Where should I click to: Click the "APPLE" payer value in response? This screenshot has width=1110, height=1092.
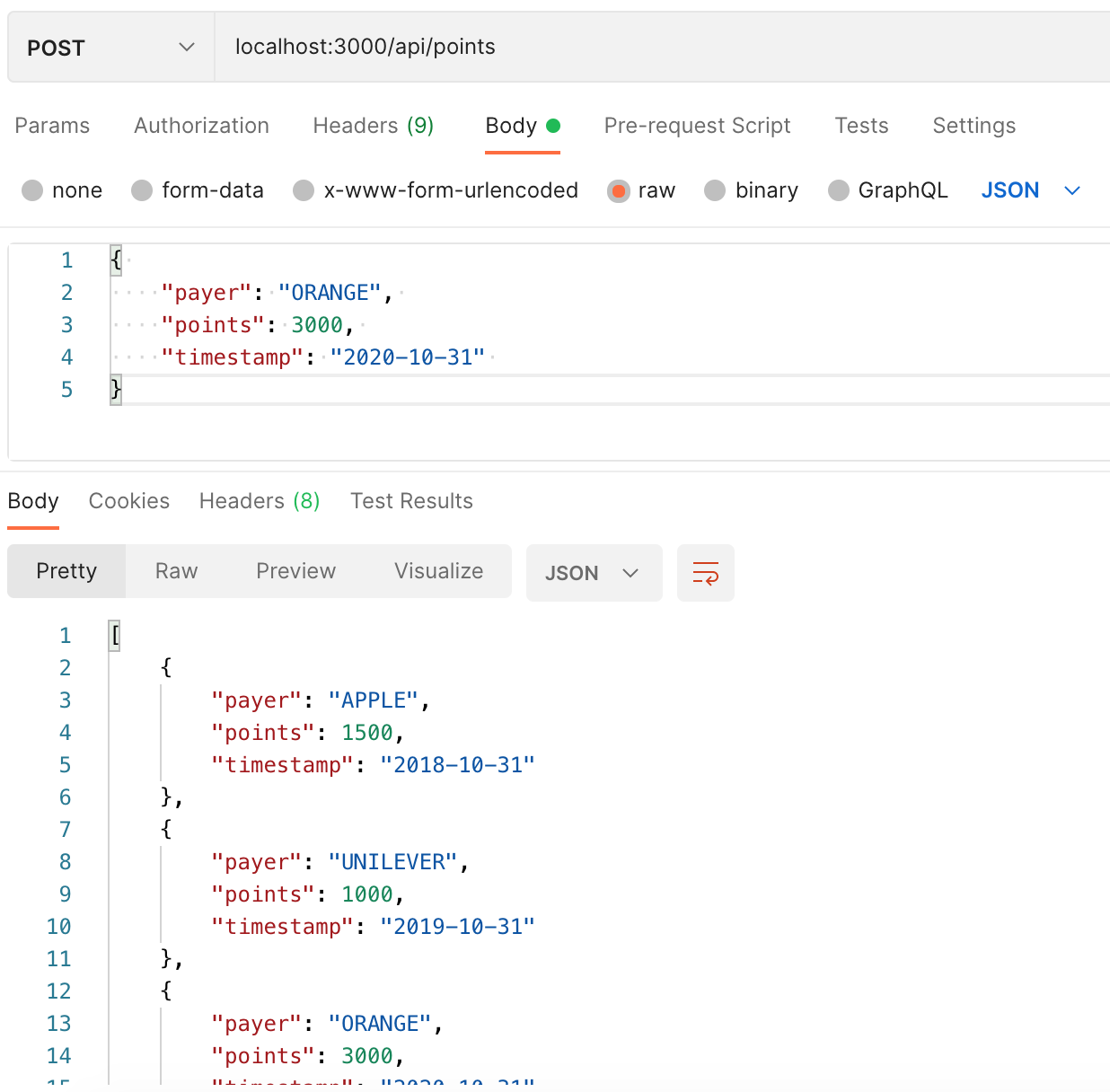pos(374,700)
